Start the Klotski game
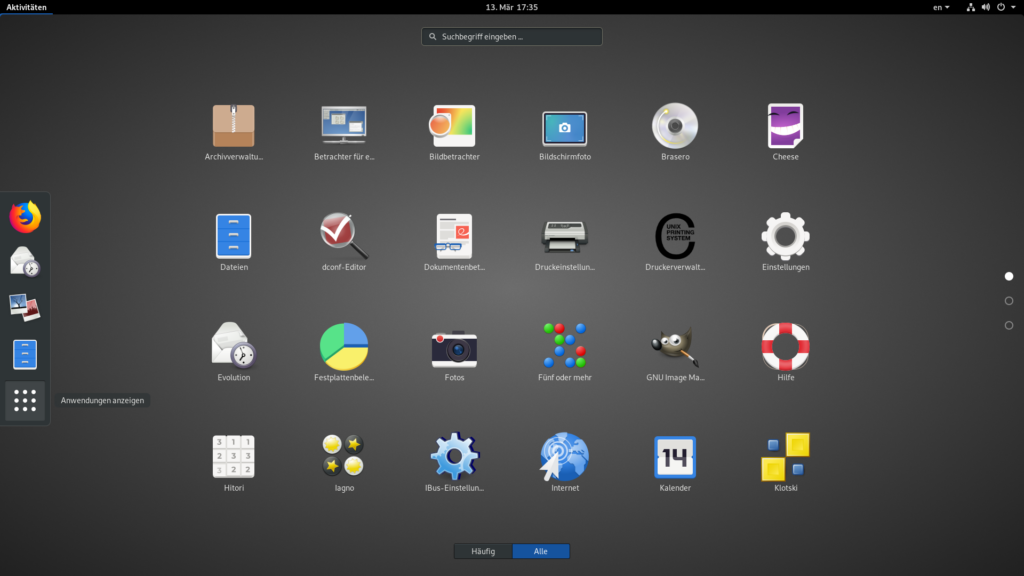The height and width of the screenshot is (576, 1024). point(785,463)
